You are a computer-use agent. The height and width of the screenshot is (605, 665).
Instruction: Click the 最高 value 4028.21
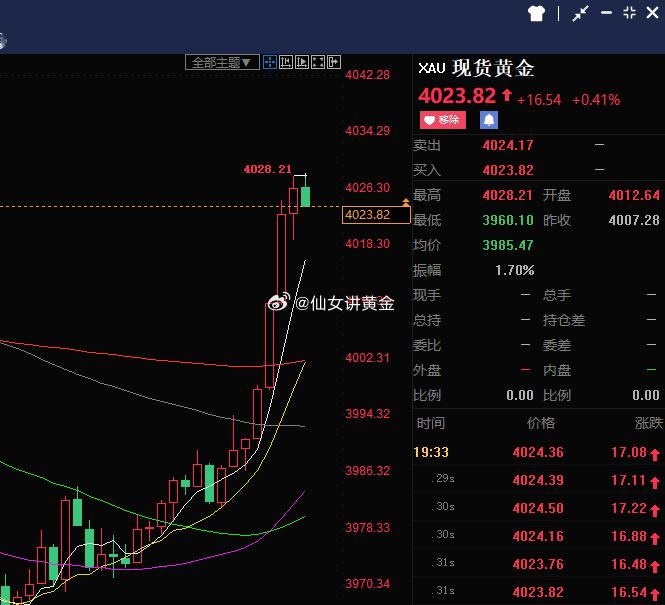(507, 195)
